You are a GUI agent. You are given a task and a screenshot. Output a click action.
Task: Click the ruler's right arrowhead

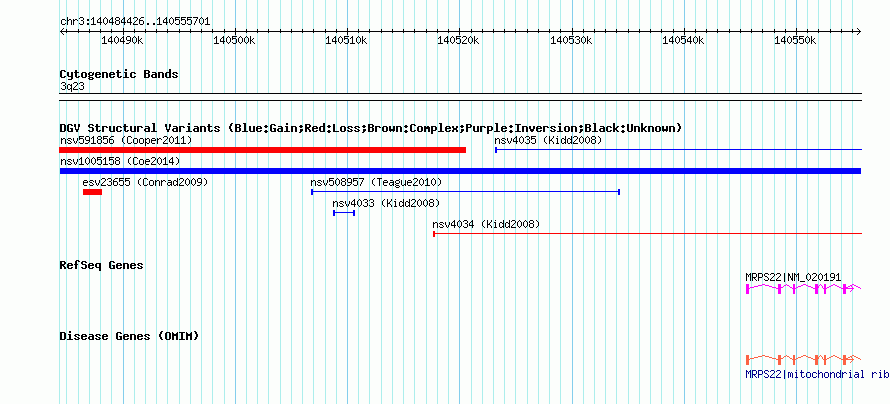859,32
